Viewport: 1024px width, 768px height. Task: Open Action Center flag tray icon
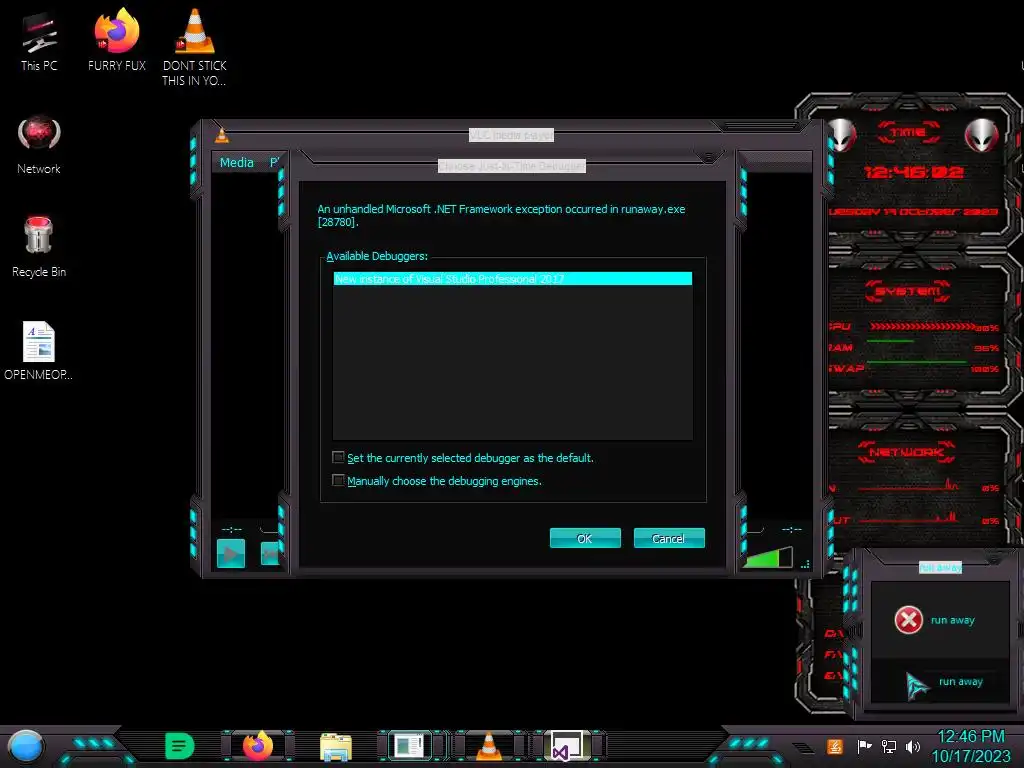point(864,746)
